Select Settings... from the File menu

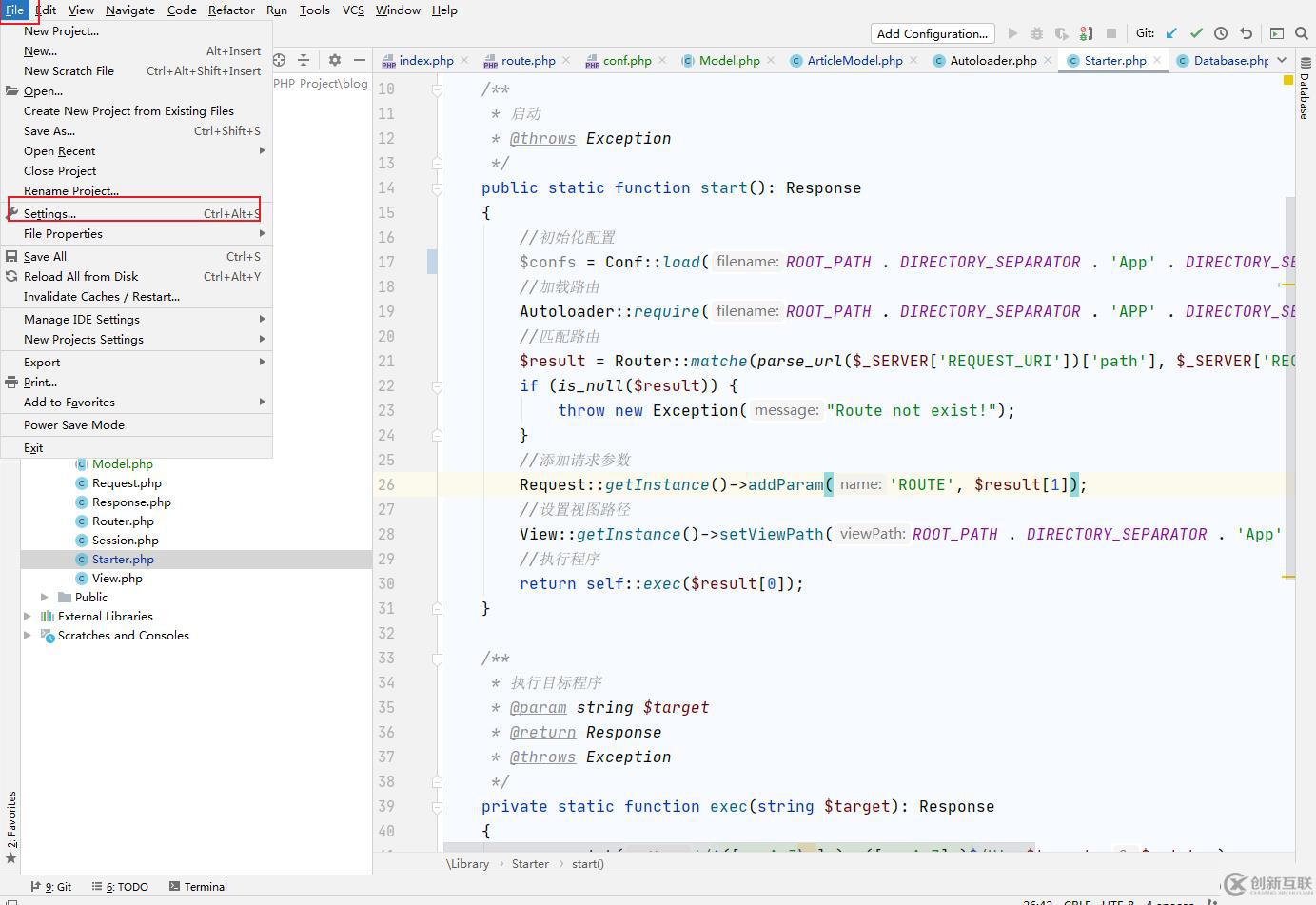[x=49, y=214]
